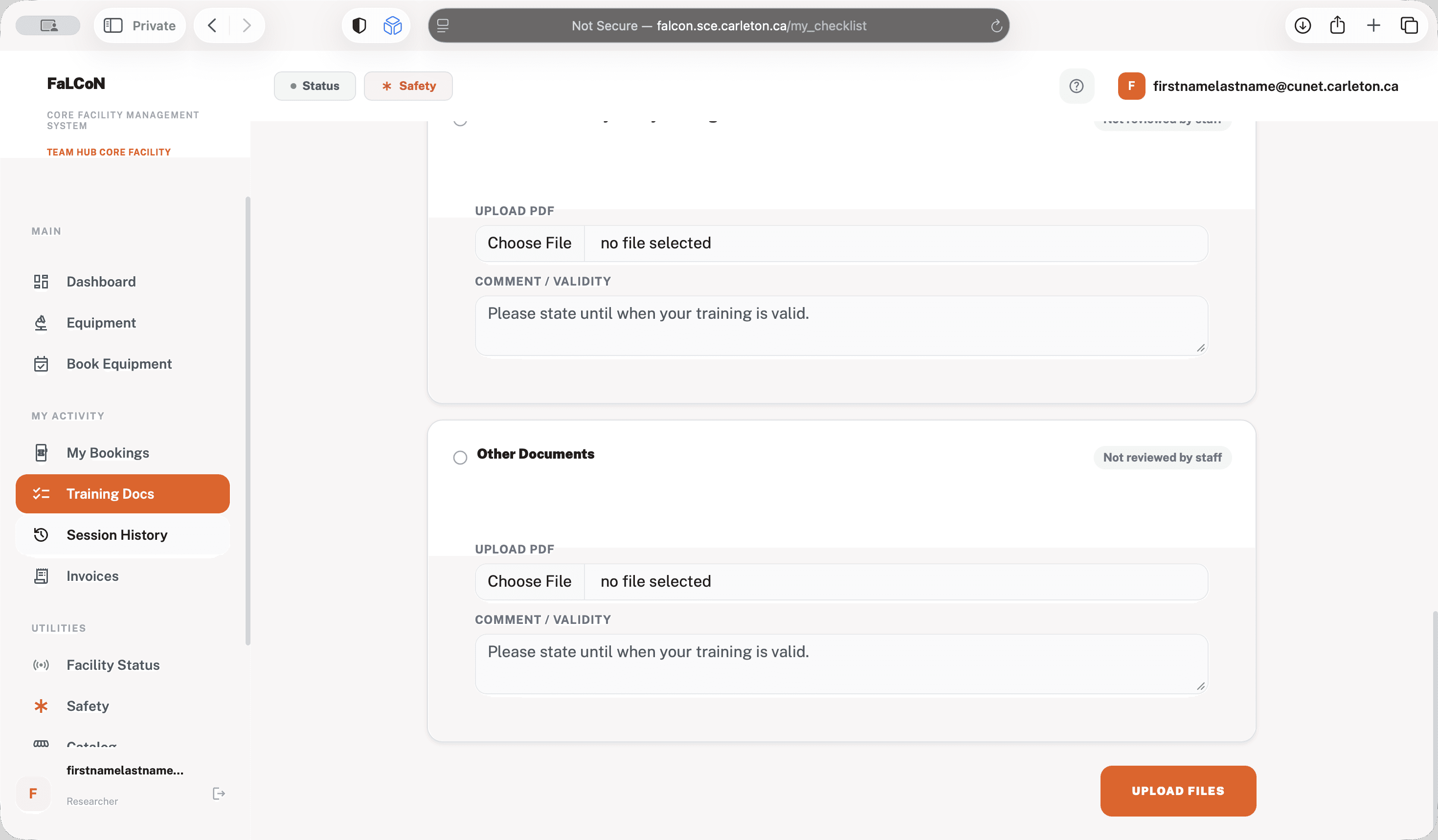The height and width of the screenshot is (840, 1438).
Task: Click the Facility Status broadcast icon
Action: [x=41, y=665]
